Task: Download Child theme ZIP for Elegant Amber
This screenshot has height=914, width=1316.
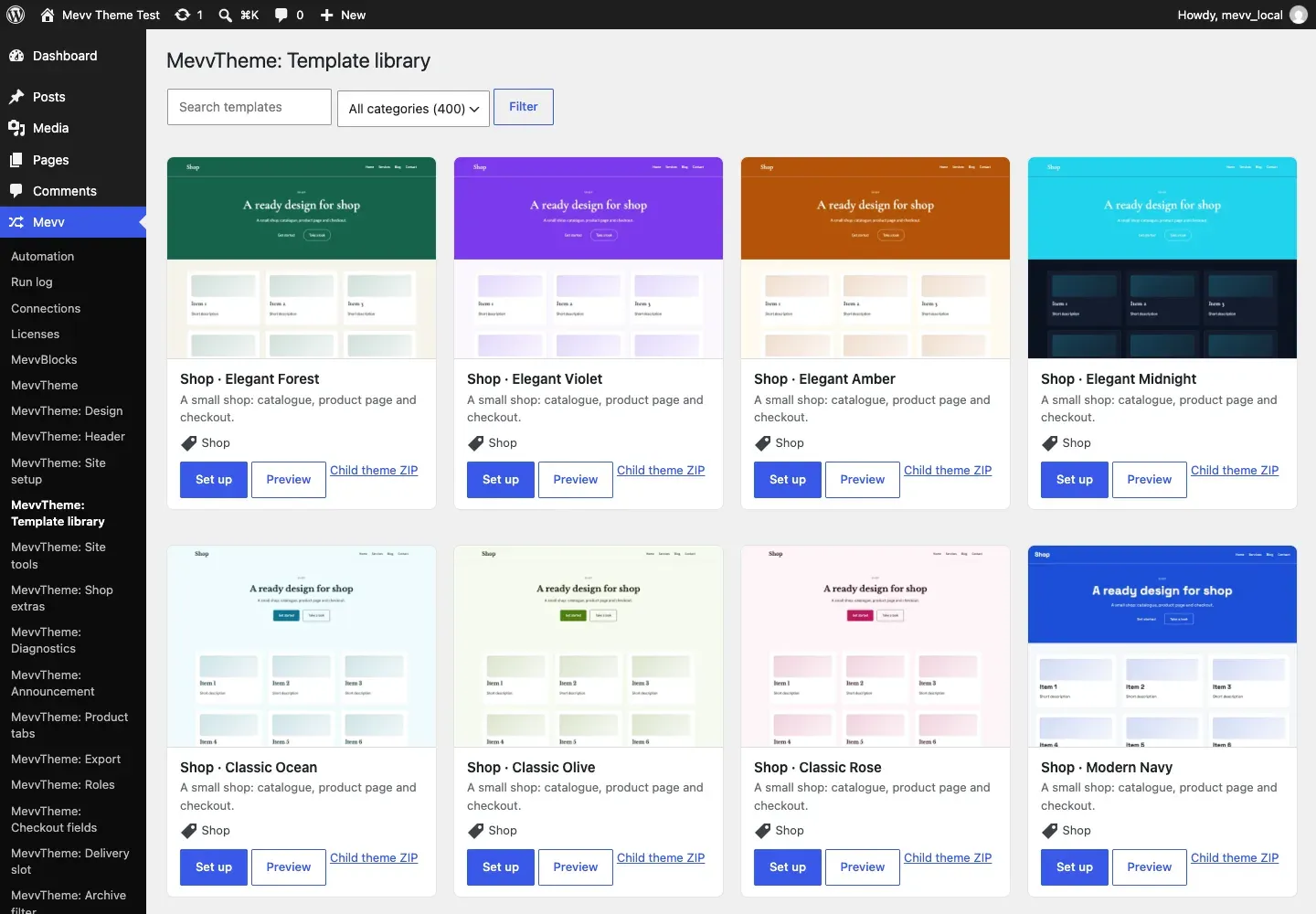Action: (948, 471)
